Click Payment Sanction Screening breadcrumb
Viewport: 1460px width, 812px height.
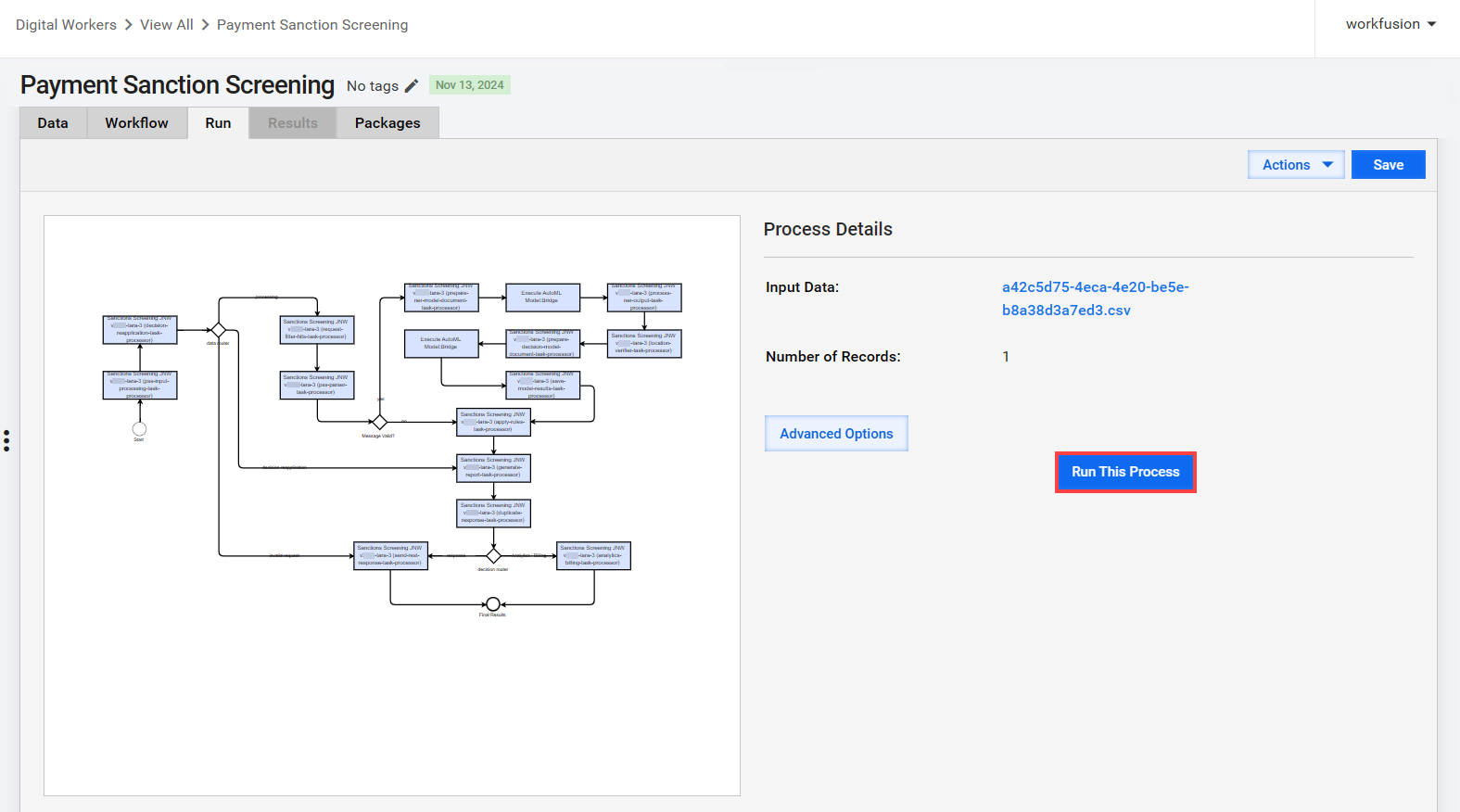(312, 25)
